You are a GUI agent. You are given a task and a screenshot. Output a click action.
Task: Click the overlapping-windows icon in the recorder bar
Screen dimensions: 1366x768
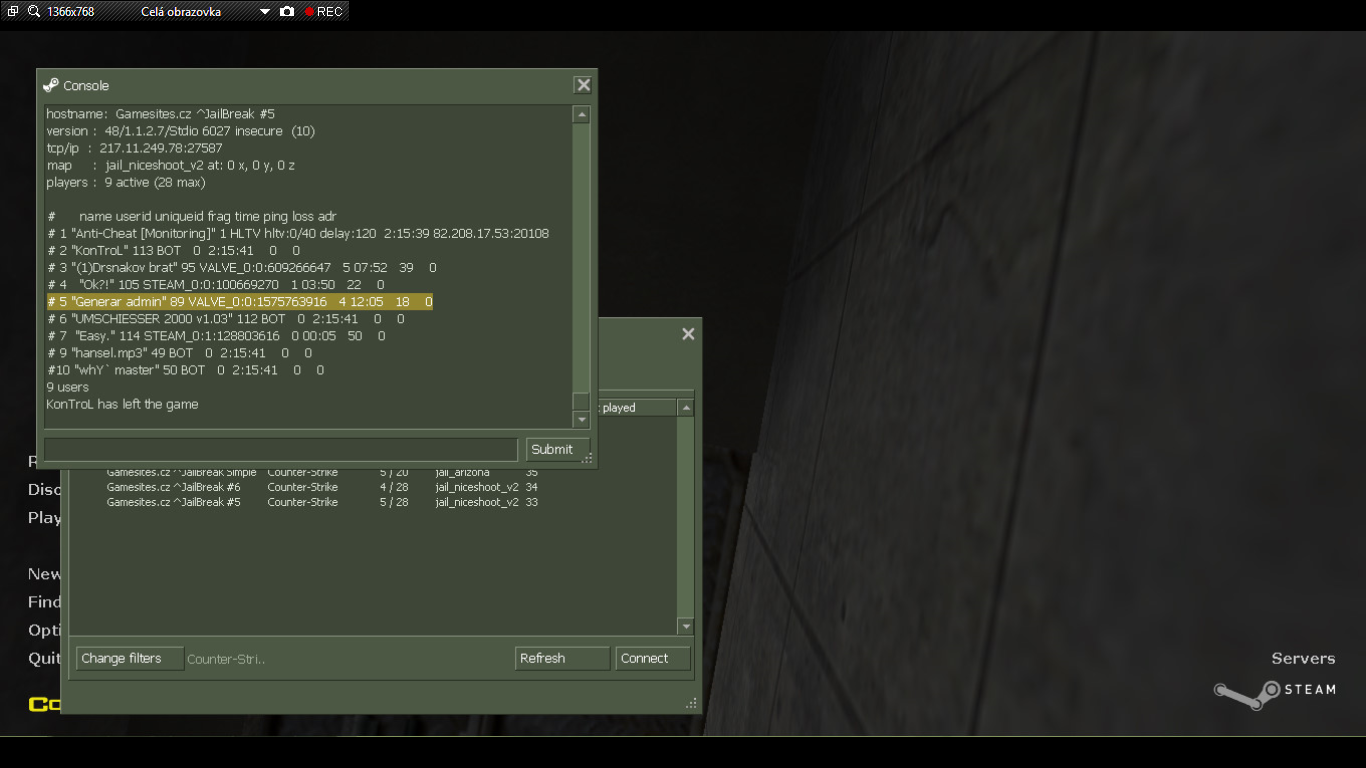(x=12, y=12)
